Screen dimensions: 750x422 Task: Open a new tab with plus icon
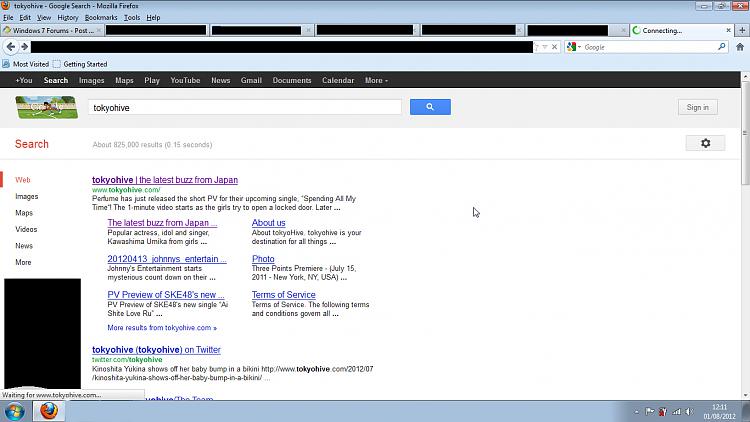click(x=742, y=30)
